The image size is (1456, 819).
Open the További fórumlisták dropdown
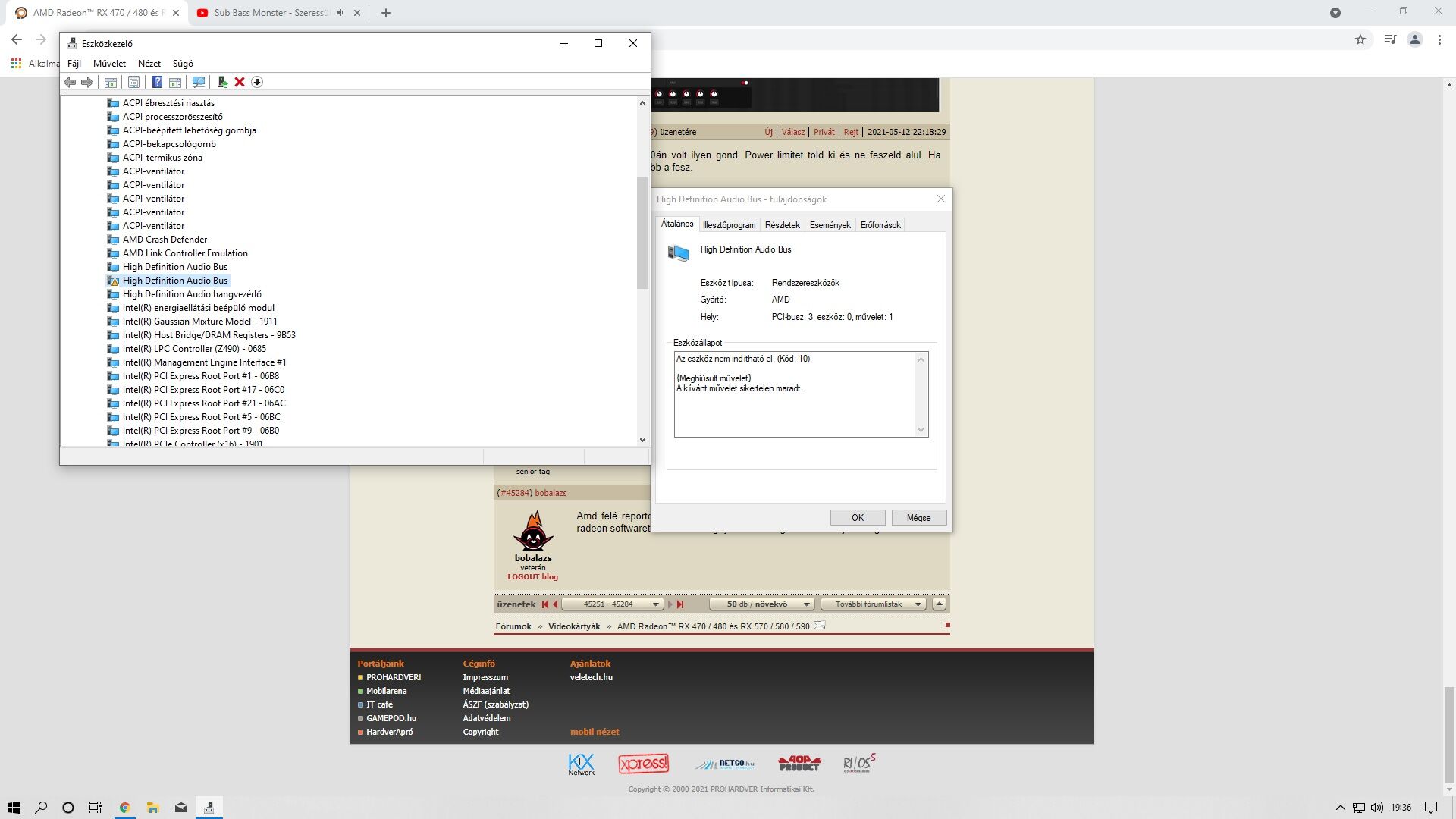(x=874, y=604)
